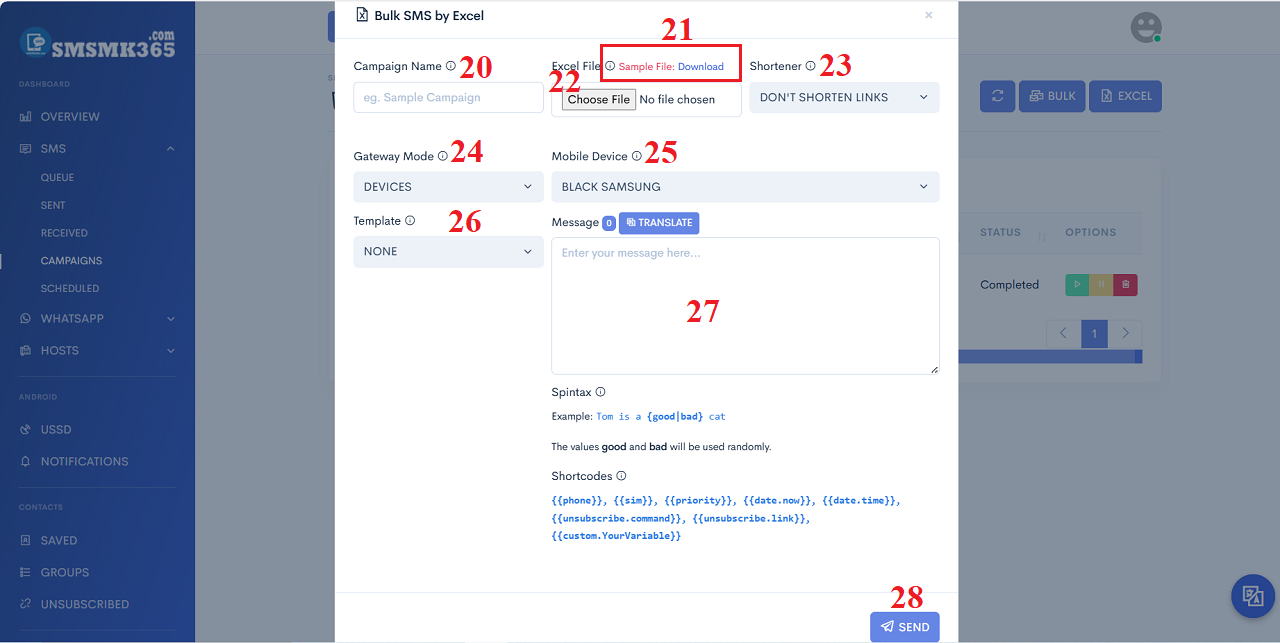Click the sample file Download link
Viewport: 1280px width, 643px height.
coord(700,67)
